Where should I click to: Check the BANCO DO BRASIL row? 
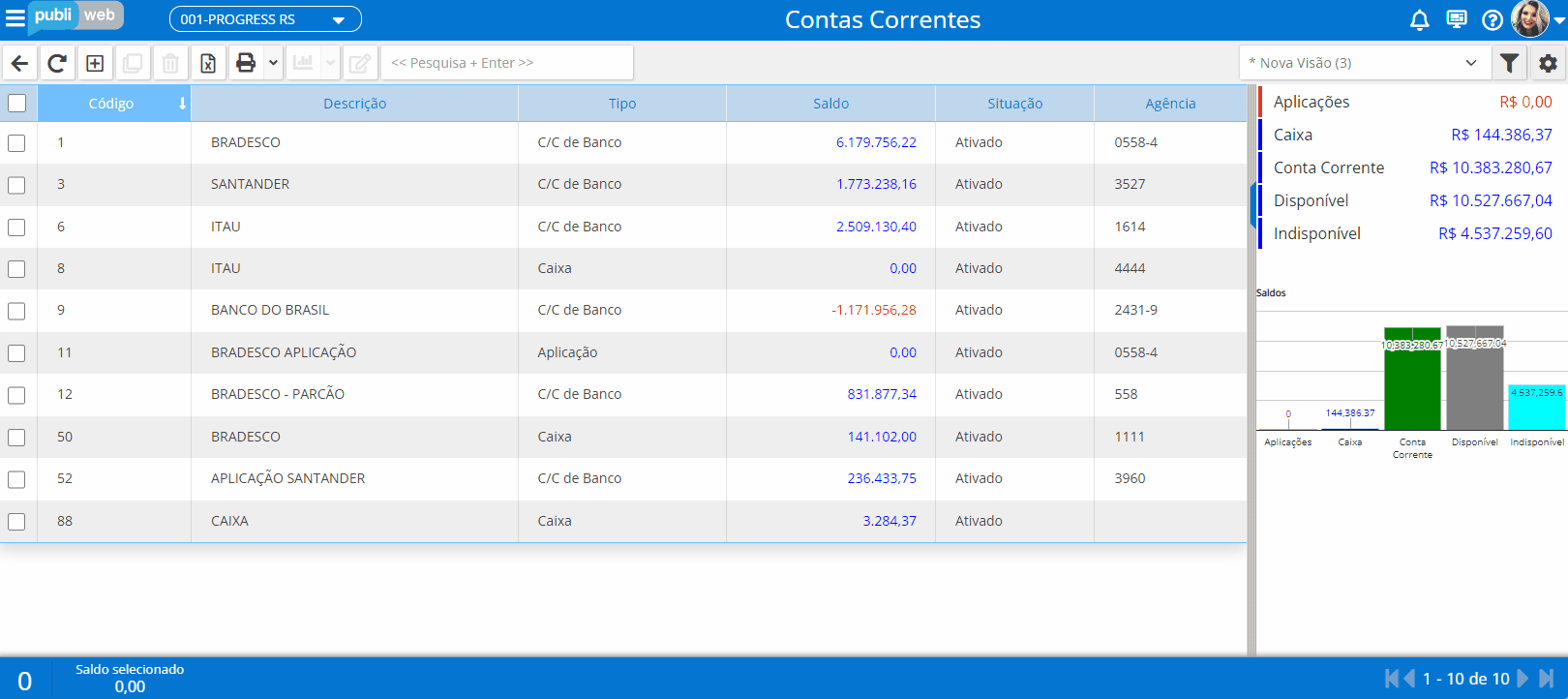click(16, 311)
